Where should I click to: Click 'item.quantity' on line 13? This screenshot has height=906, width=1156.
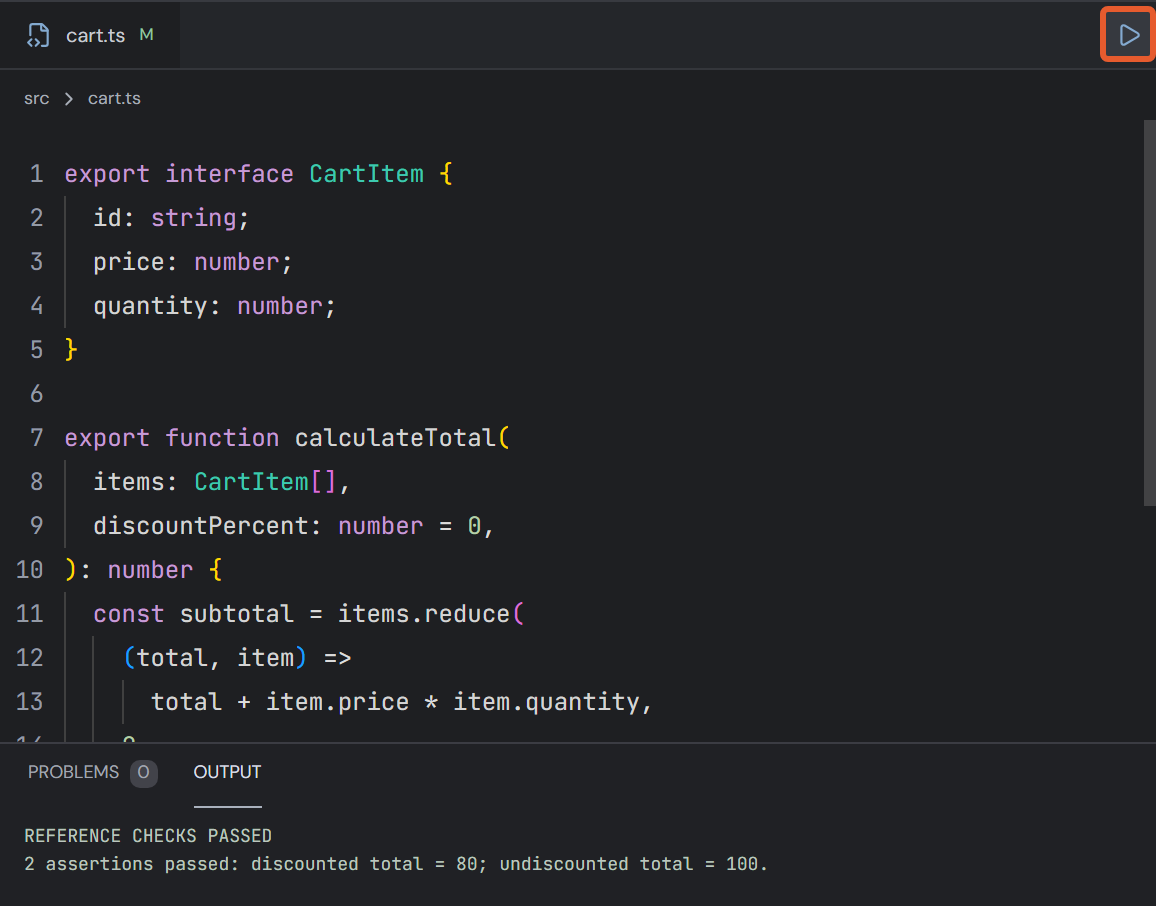(x=546, y=702)
